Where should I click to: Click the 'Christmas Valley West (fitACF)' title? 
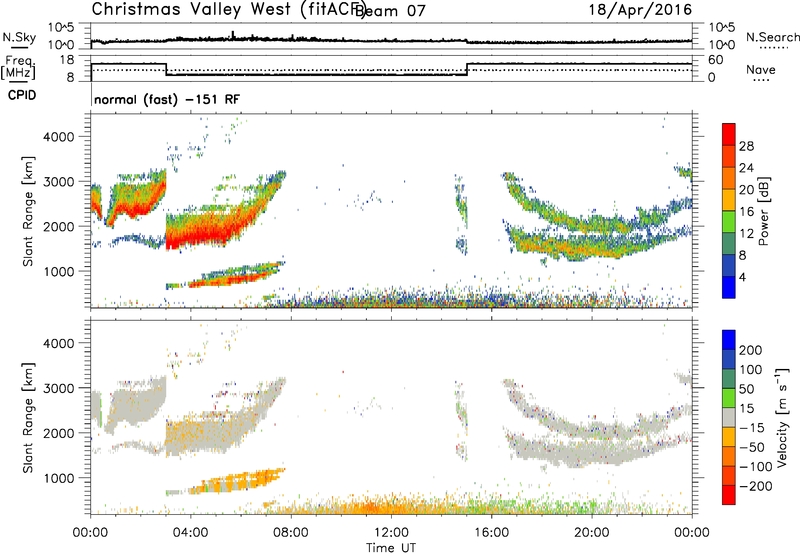coord(228,9)
